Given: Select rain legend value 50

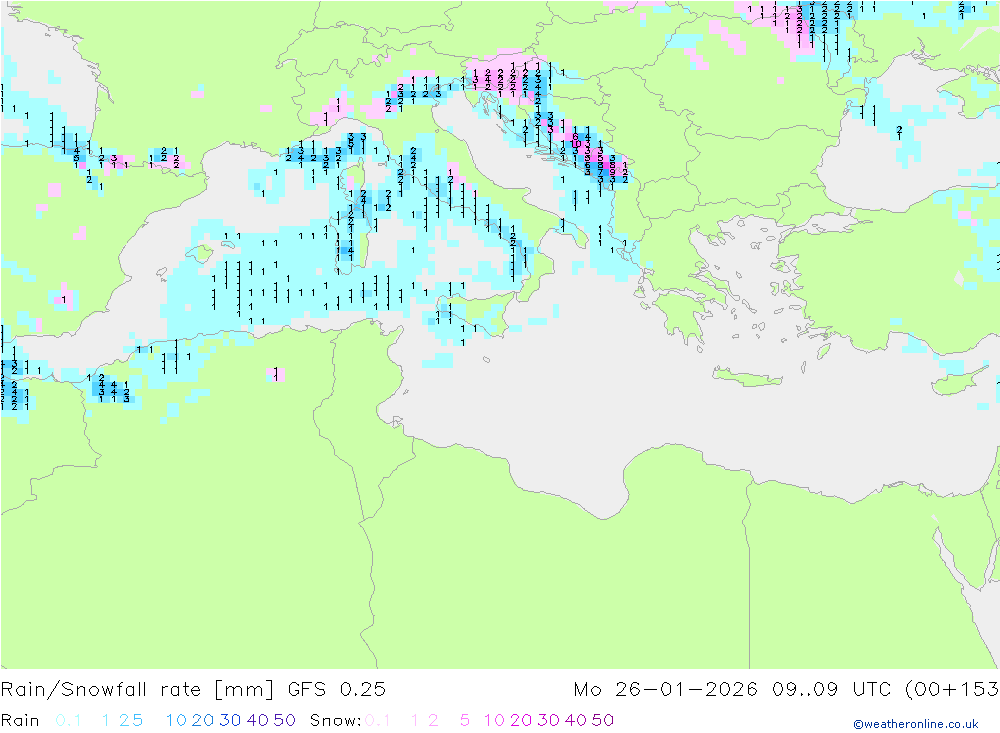Looking at the screenshot, I should (284, 720).
